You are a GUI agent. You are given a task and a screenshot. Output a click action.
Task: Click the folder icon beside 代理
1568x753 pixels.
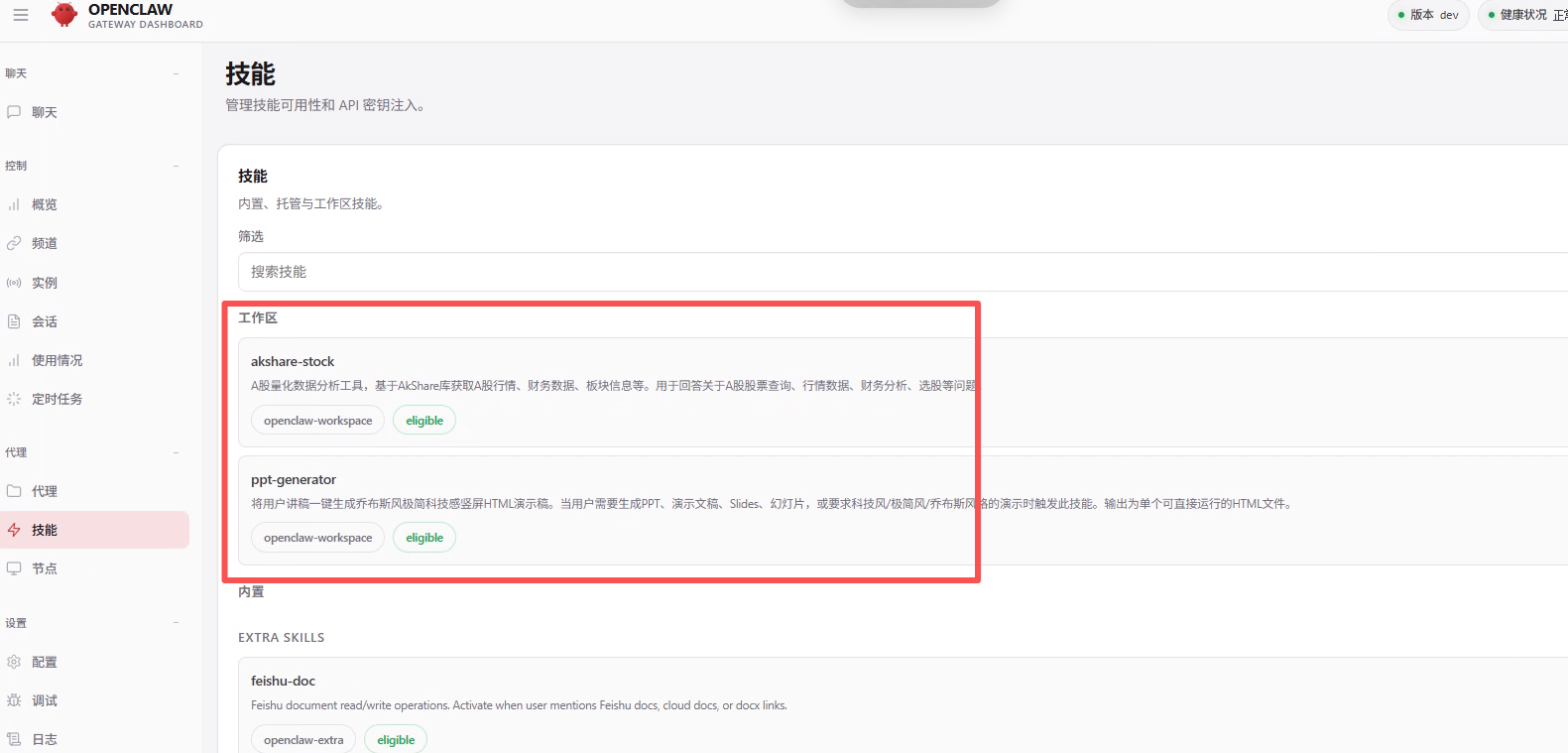coord(14,491)
